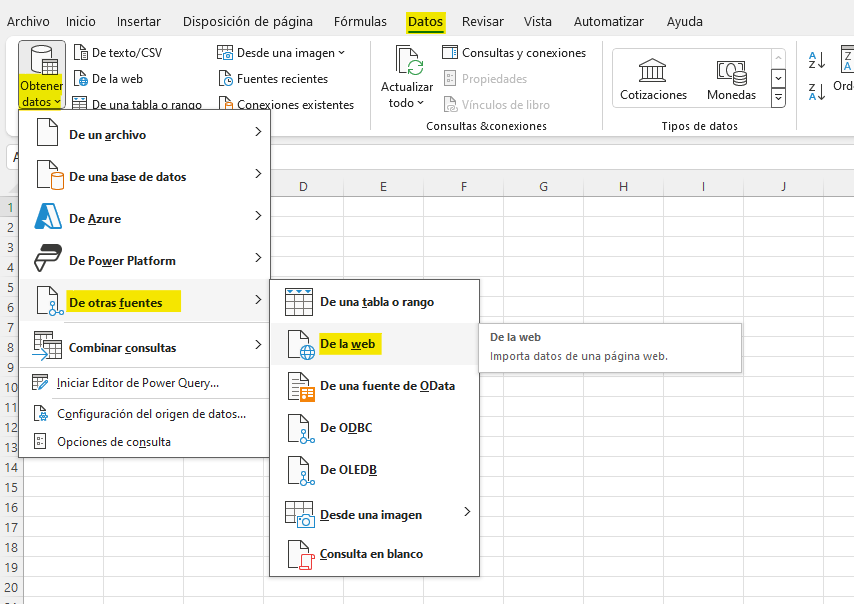
Task: Choose De una base de datos entry
Action: (144, 174)
